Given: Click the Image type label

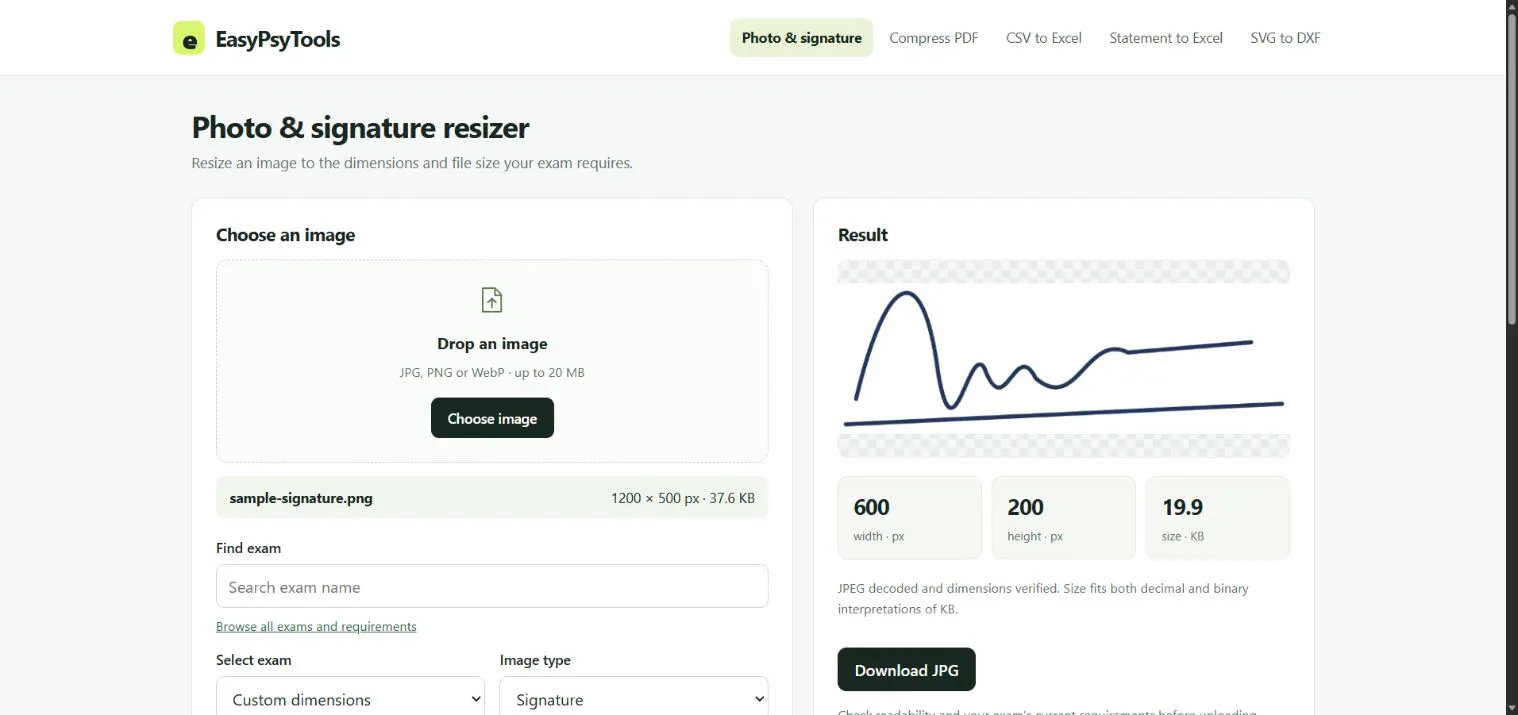Looking at the screenshot, I should tap(535, 660).
